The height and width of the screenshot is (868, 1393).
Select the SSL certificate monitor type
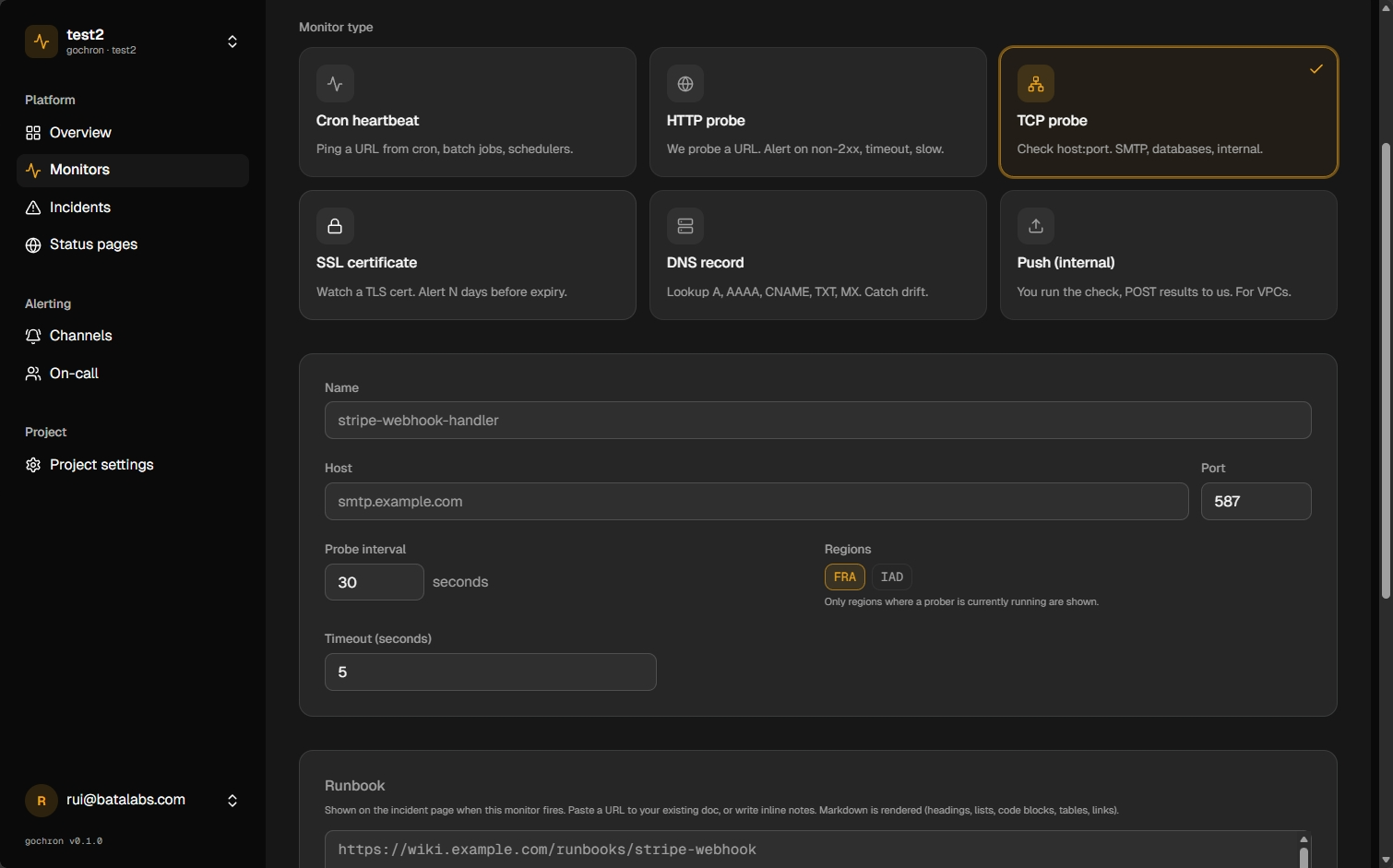pyautogui.click(x=468, y=255)
